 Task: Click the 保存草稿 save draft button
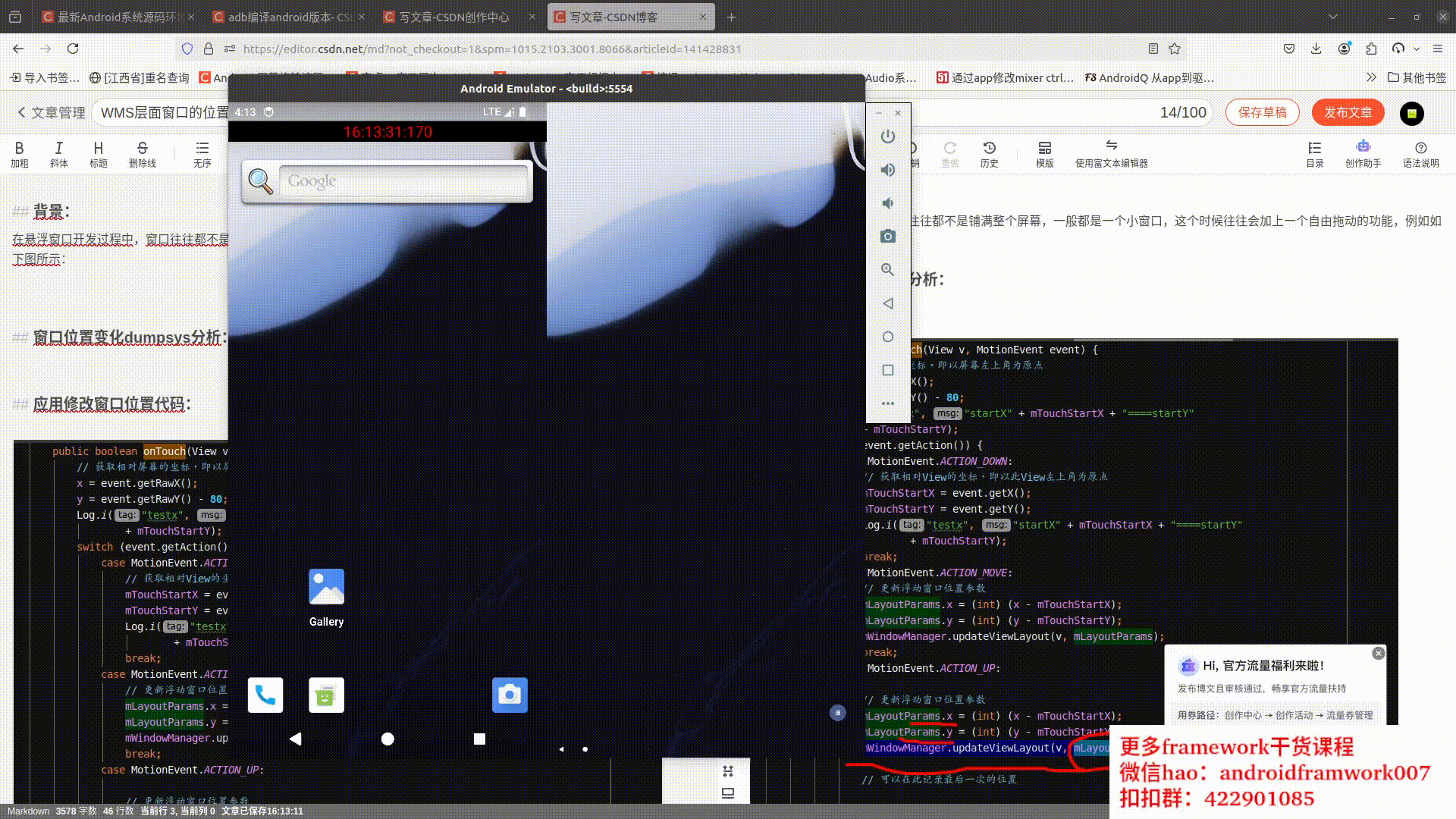1262,112
